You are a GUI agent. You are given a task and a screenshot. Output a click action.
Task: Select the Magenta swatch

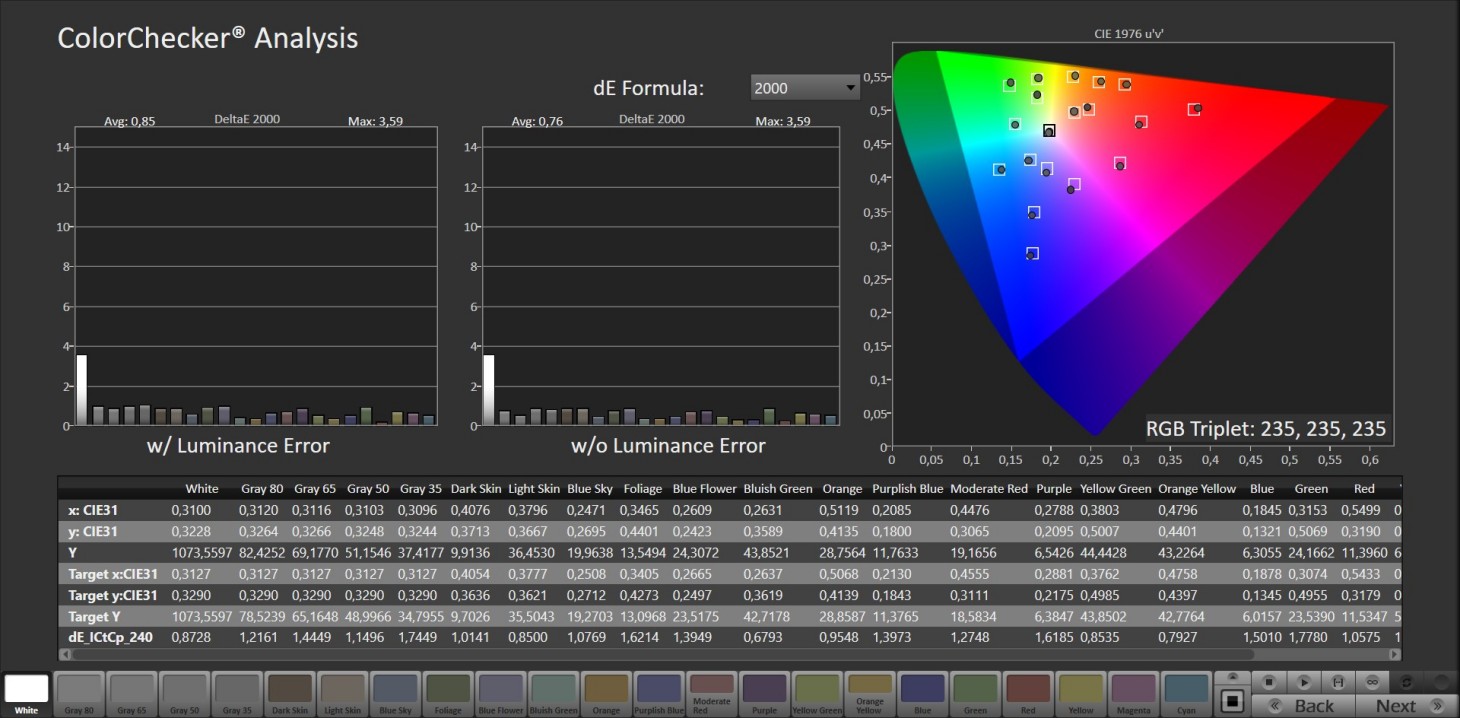pyautogui.click(x=1133, y=694)
